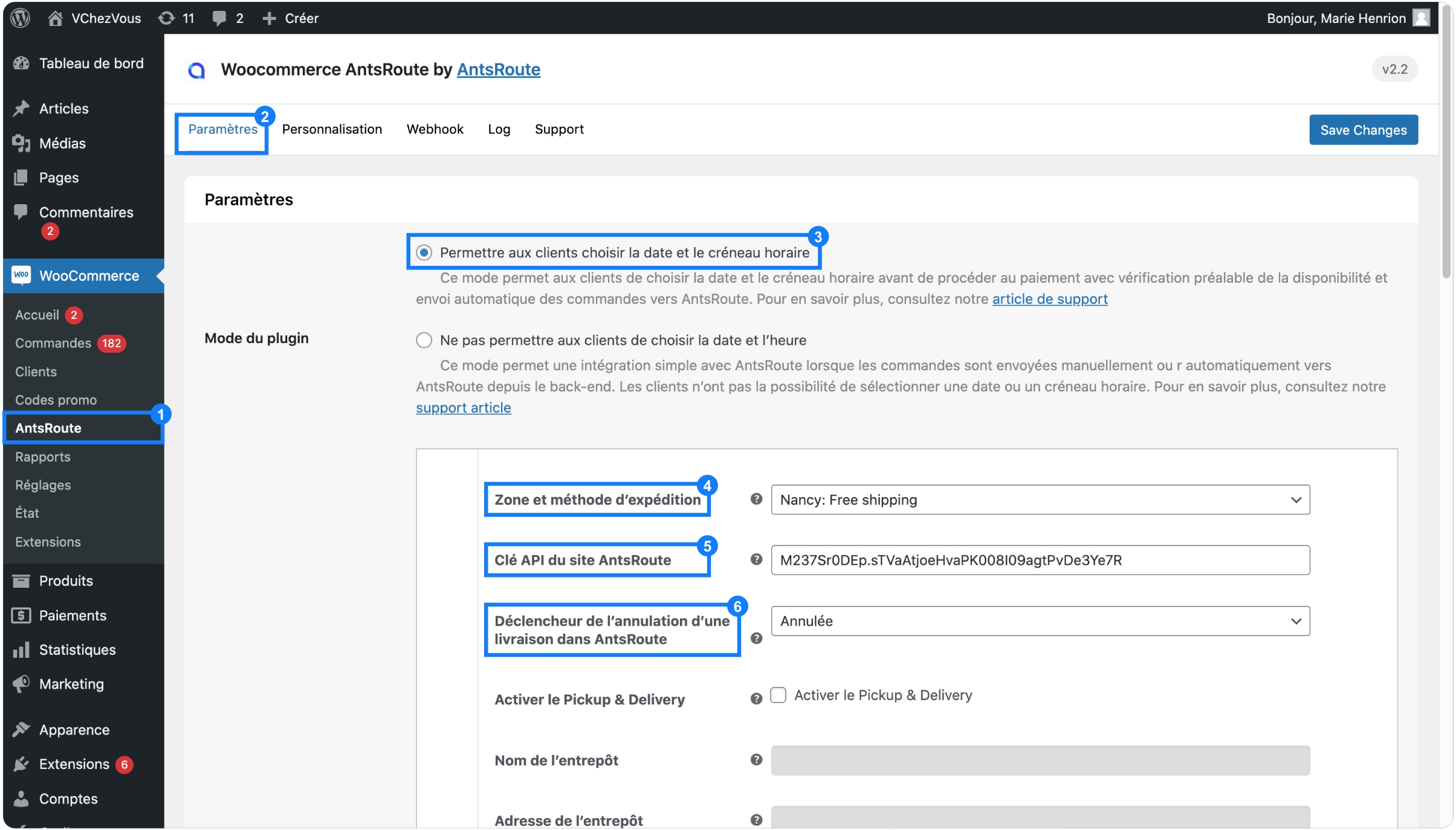Show help for Clé API du site AntsRoute
Image resolution: width=1456 pixels, height=830 pixels.
pyautogui.click(x=756, y=559)
